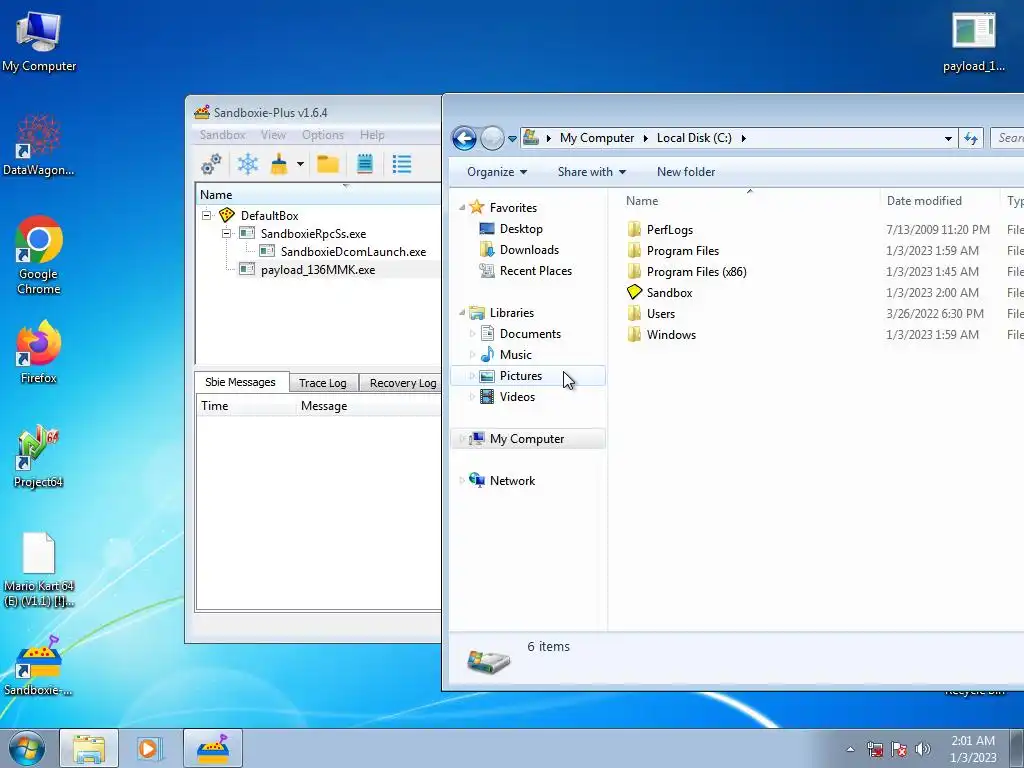Select the DefaultBox sandbox entry
This screenshot has width=1024, height=768.
click(x=269, y=216)
